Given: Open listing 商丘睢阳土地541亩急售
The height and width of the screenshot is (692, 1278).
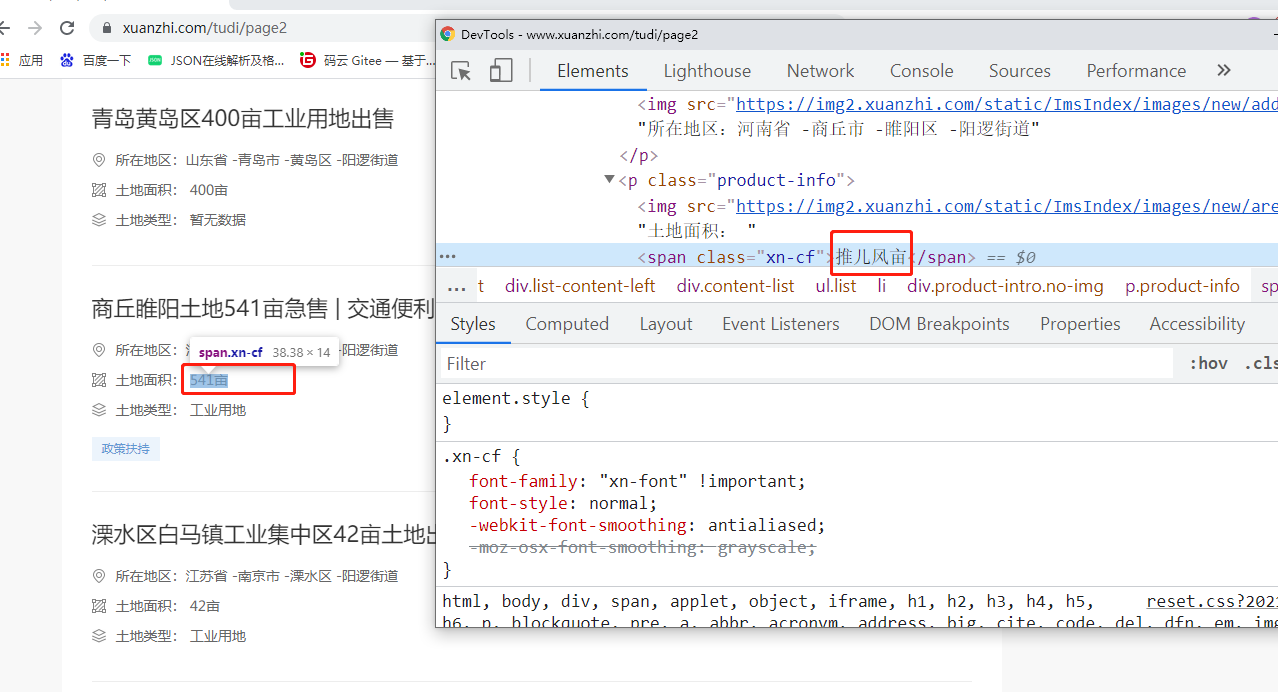Looking at the screenshot, I should click(x=263, y=309).
